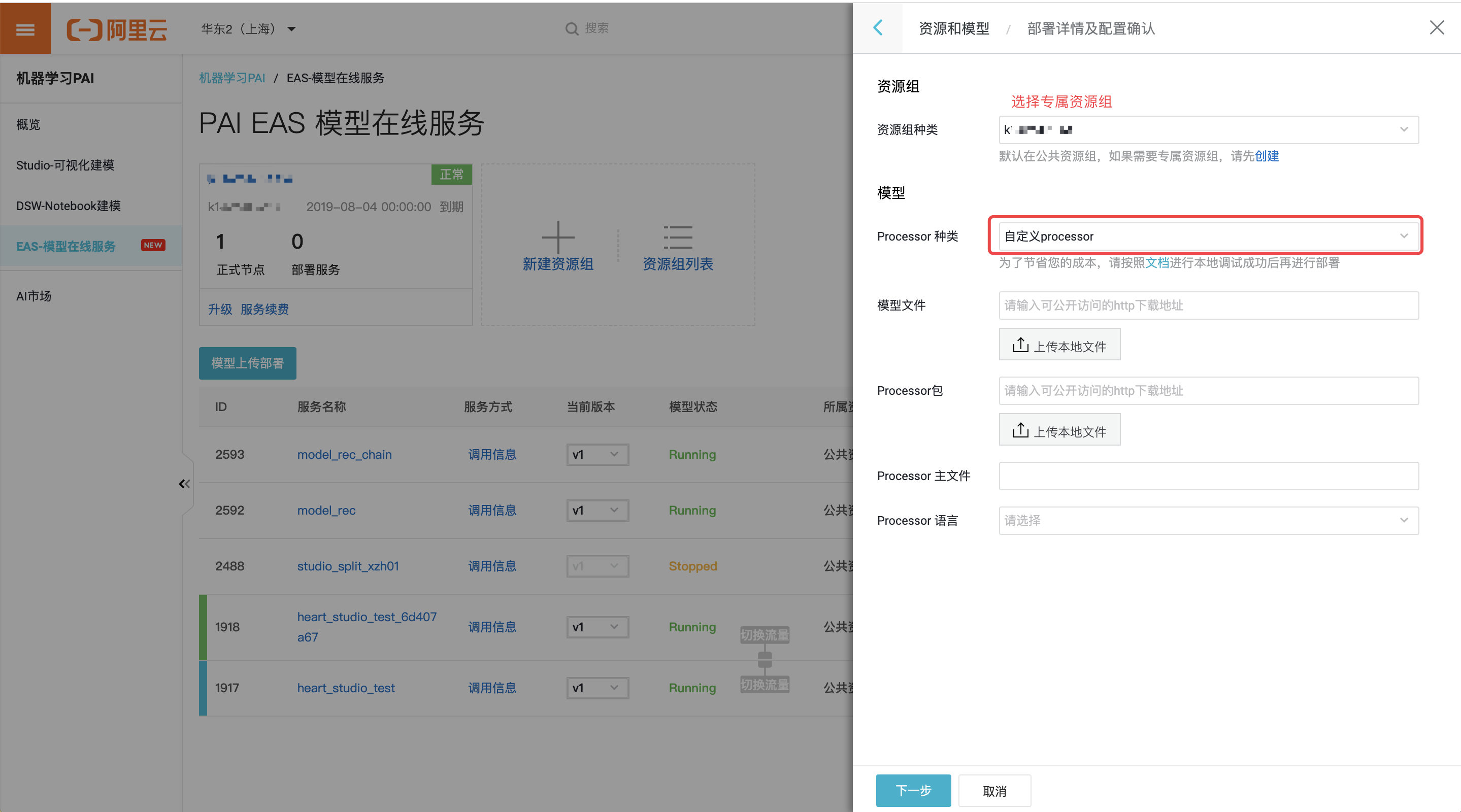Click the 服务续费 link
1461x812 pixels.
coord(264,309)
